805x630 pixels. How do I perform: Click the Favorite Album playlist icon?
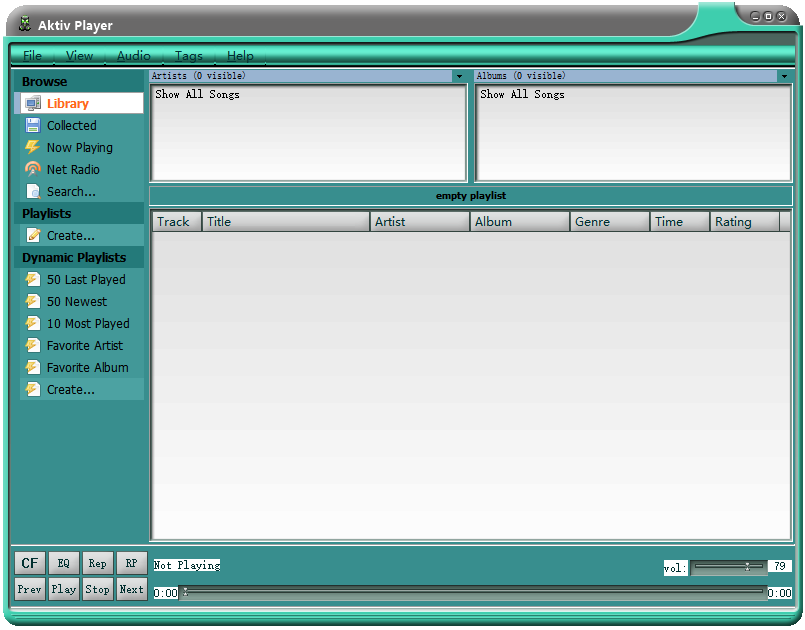[x=33, y=368]
